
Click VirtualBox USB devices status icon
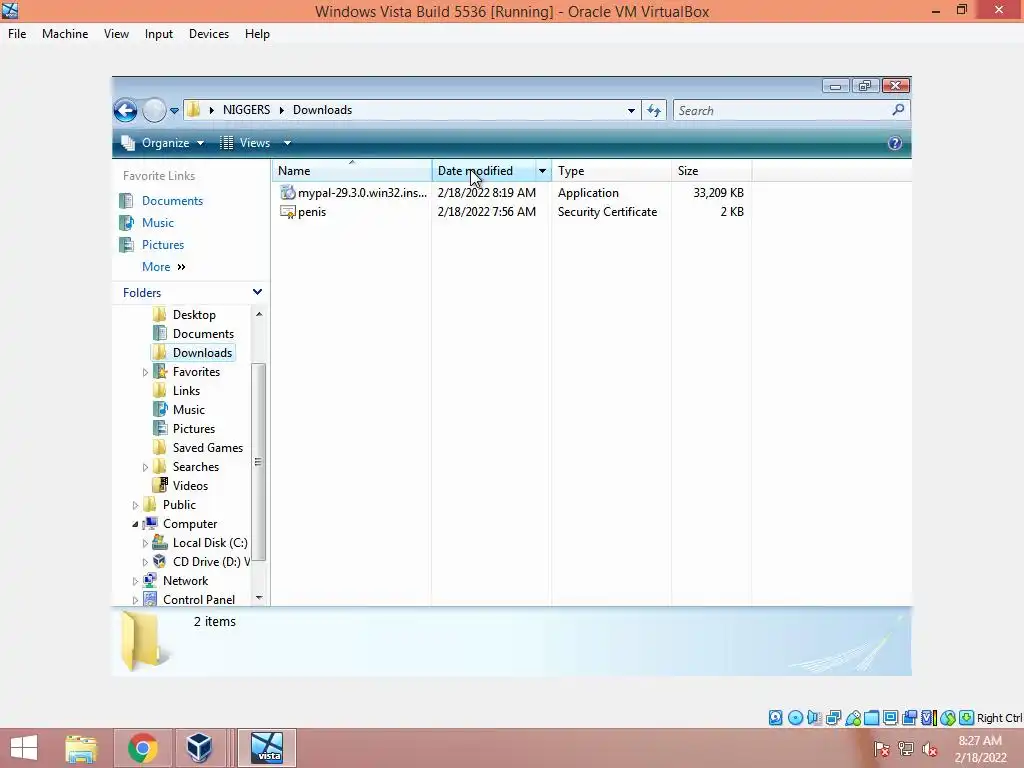[x=853, y=718]
